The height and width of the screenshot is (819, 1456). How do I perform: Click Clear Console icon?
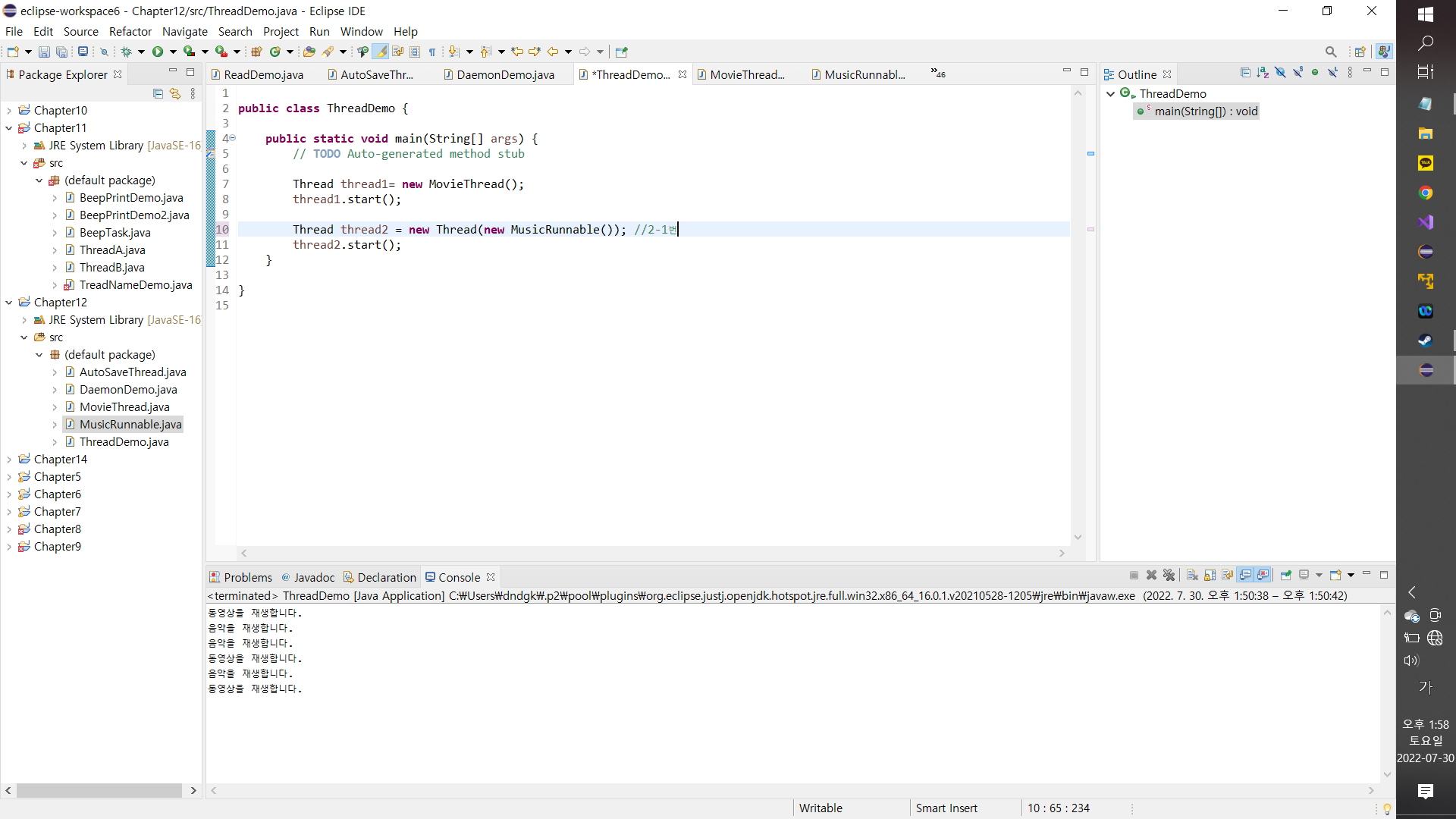[1192, 576]
